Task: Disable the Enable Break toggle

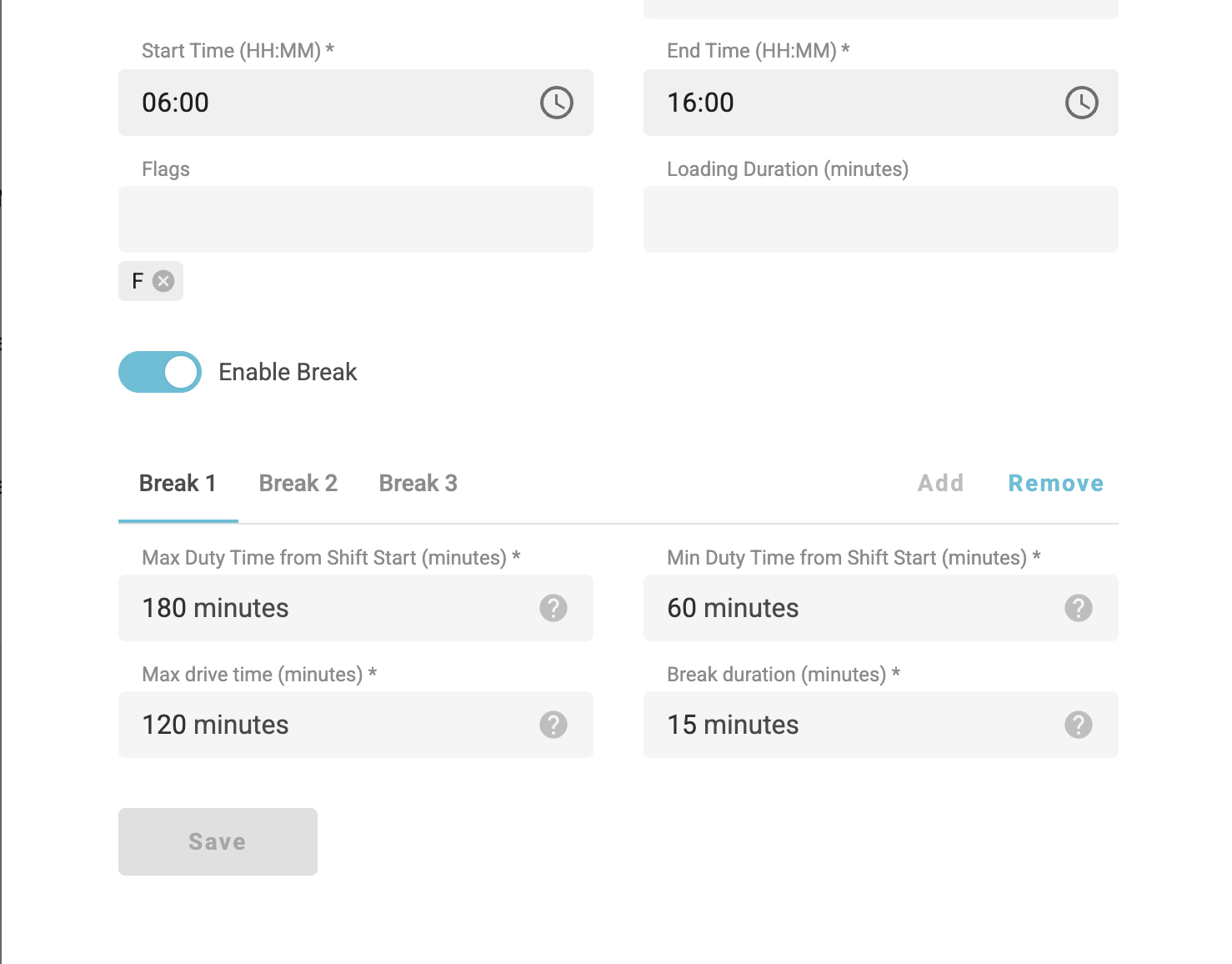Action: 160,372
